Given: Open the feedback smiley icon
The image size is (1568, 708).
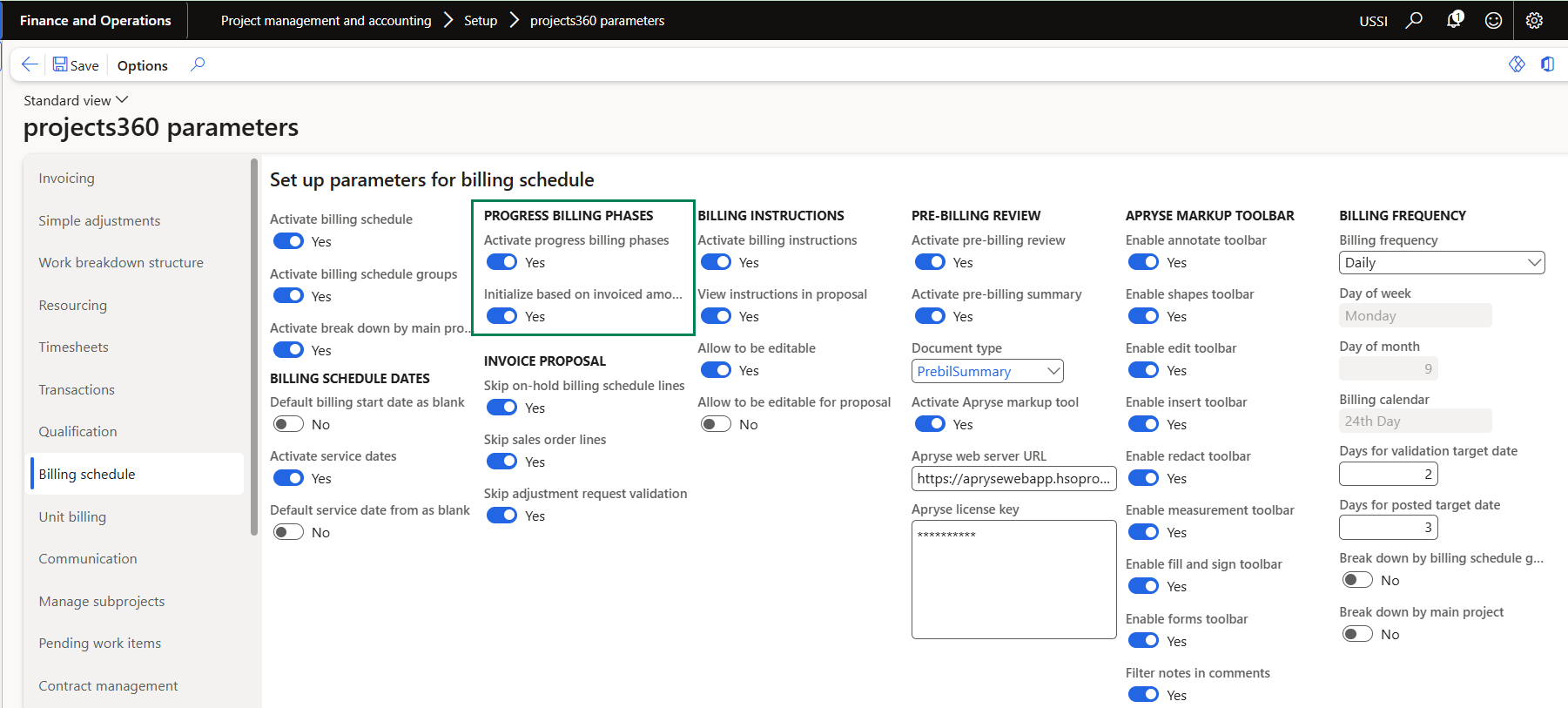Looking at the screenshot, I should [1493, 20].
